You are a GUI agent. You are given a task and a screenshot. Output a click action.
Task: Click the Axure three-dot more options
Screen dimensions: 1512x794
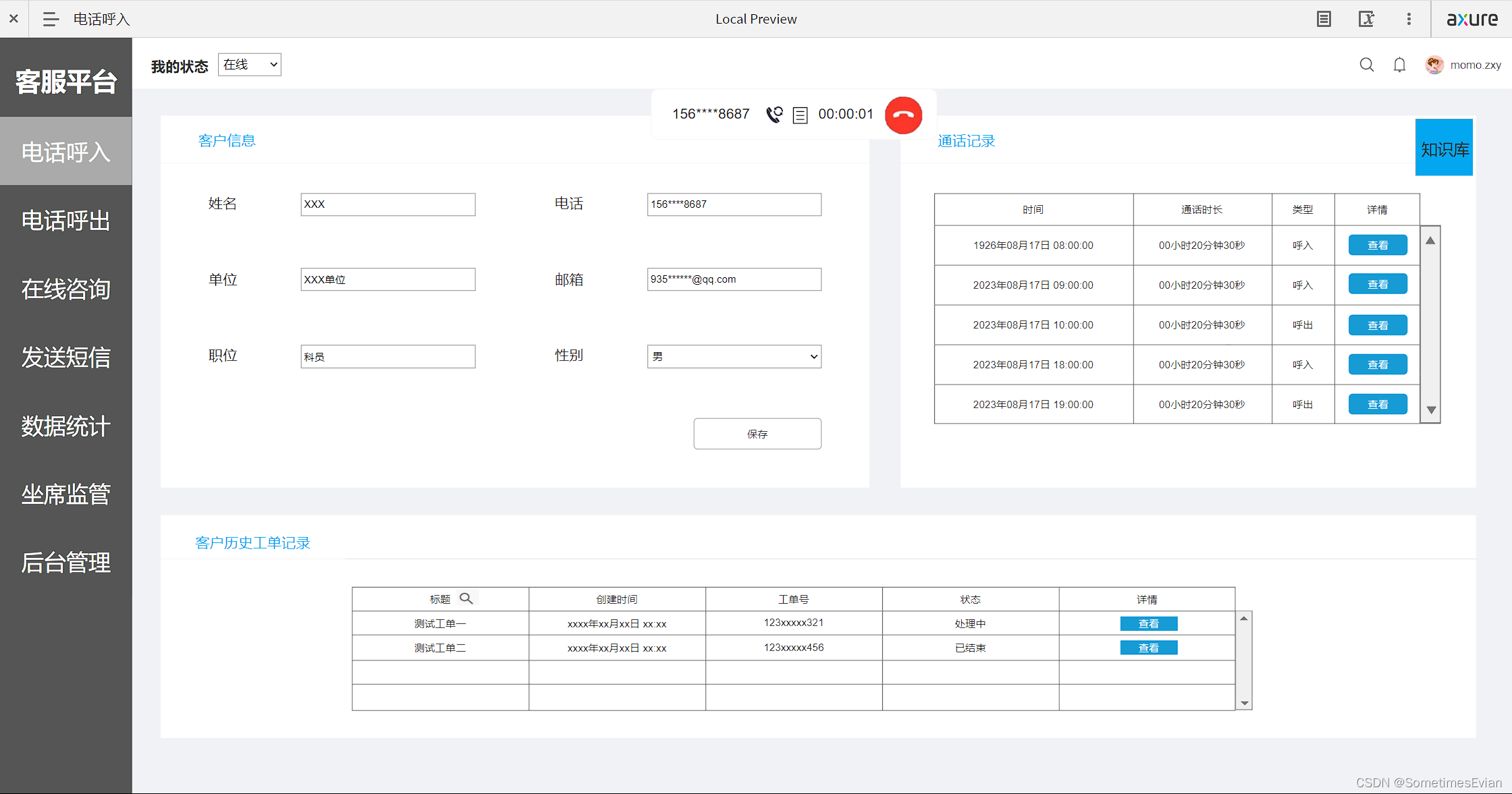tap(1409, 19)
